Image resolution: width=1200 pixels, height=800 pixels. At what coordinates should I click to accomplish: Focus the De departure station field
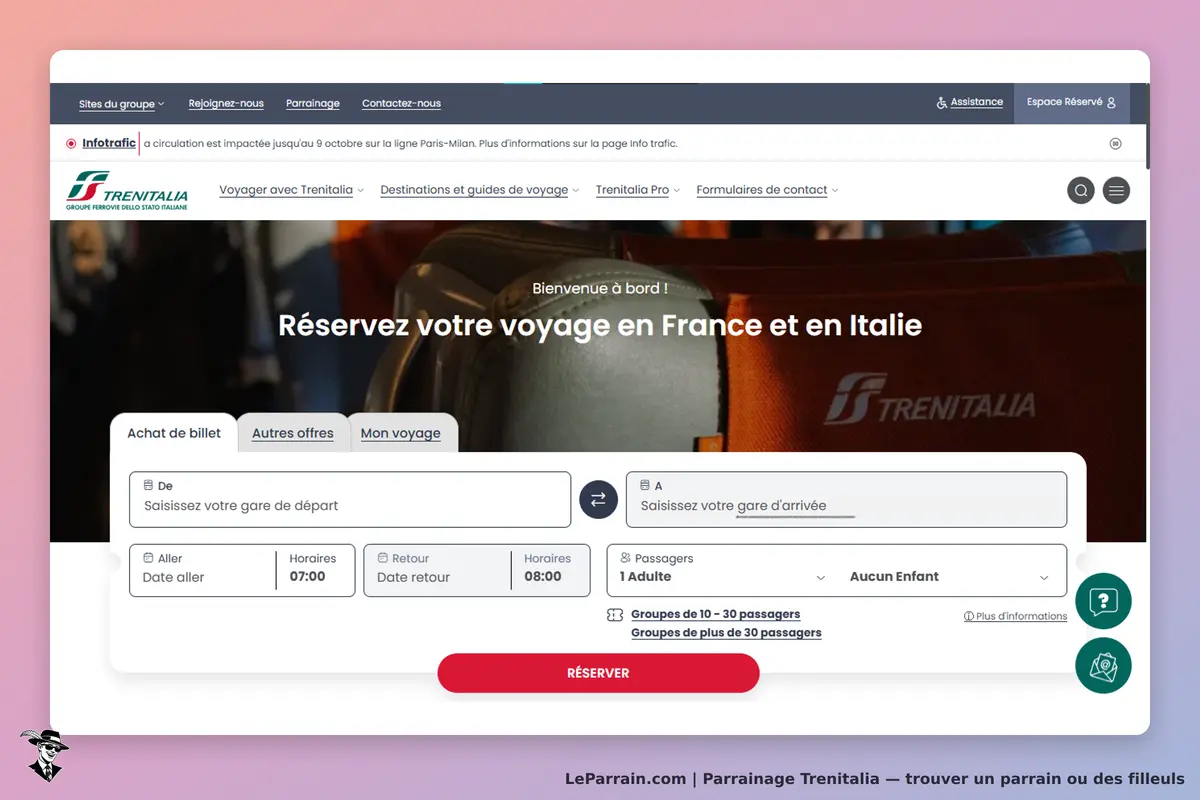click(x=350, y=499)
